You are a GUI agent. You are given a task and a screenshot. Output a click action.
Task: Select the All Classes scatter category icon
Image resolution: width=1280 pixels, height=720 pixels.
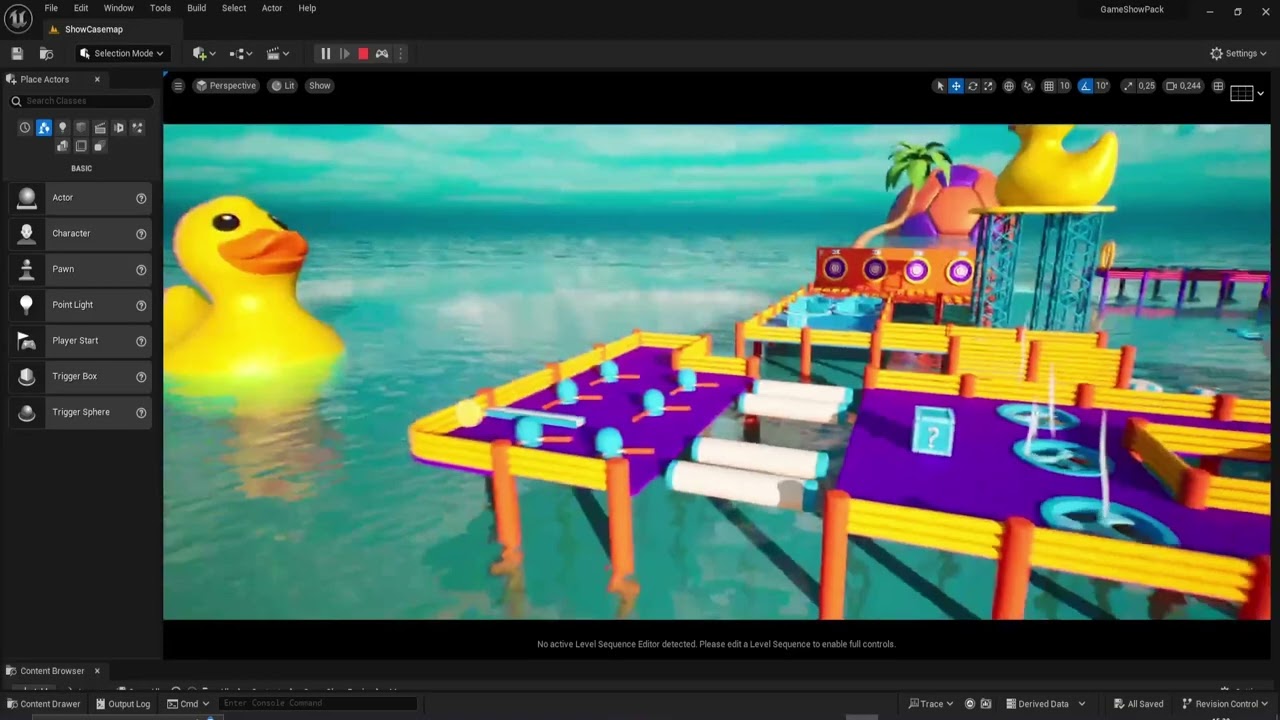pyautogui.click(x=137, y=127)
